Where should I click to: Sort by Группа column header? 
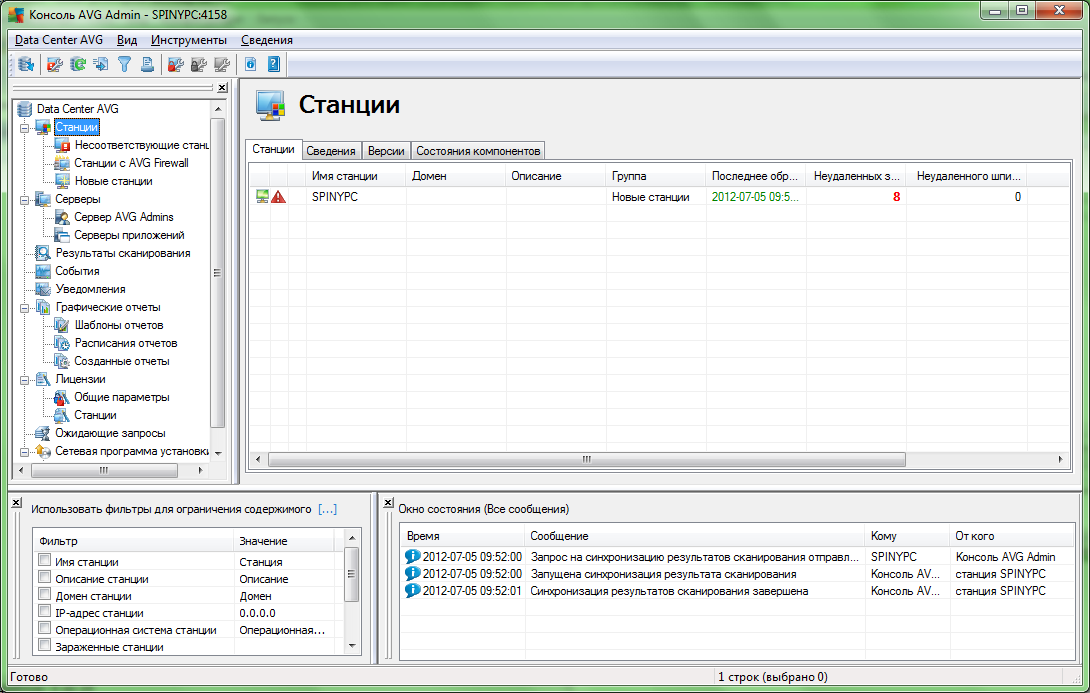(x=656, y=177)
